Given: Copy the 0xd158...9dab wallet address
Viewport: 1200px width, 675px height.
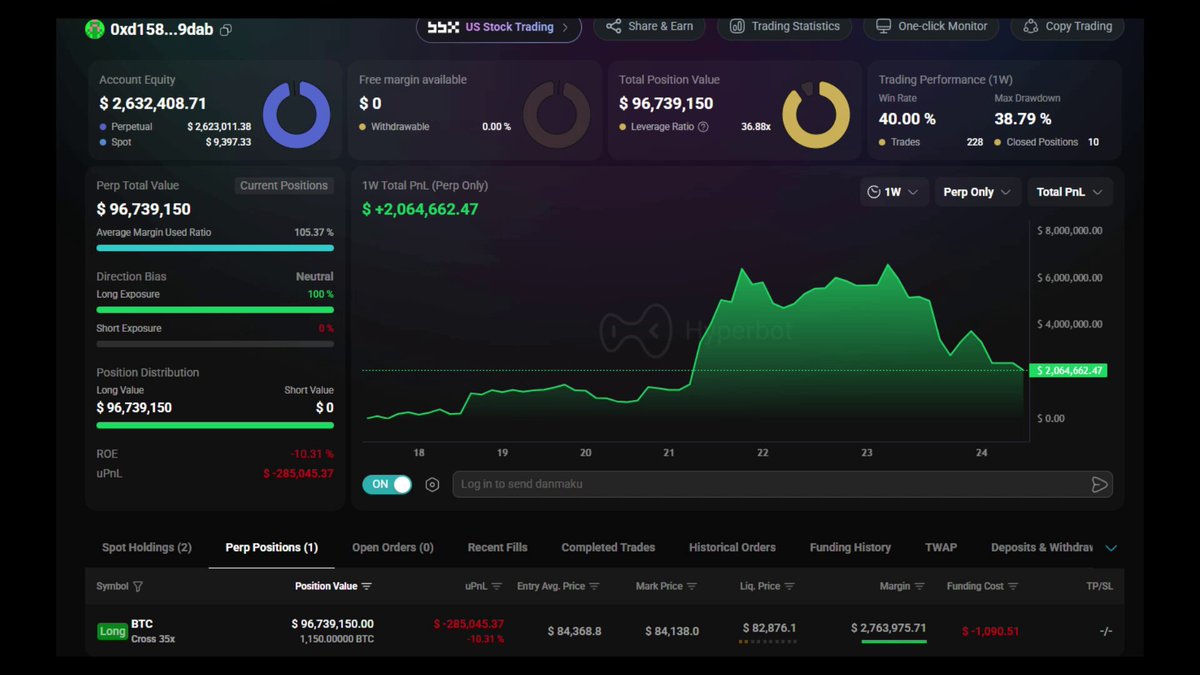Looking at the screenshot, I should [226, 30].
